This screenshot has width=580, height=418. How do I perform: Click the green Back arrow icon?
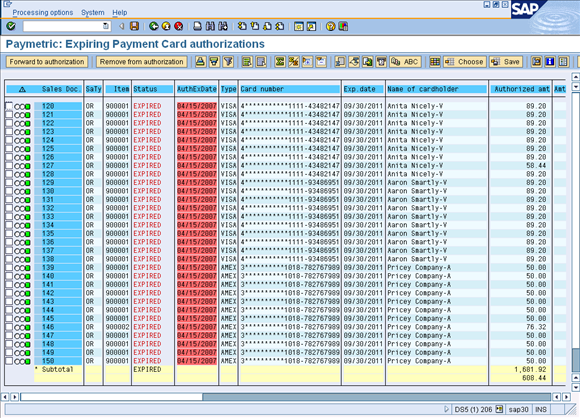tap(154, 26)
